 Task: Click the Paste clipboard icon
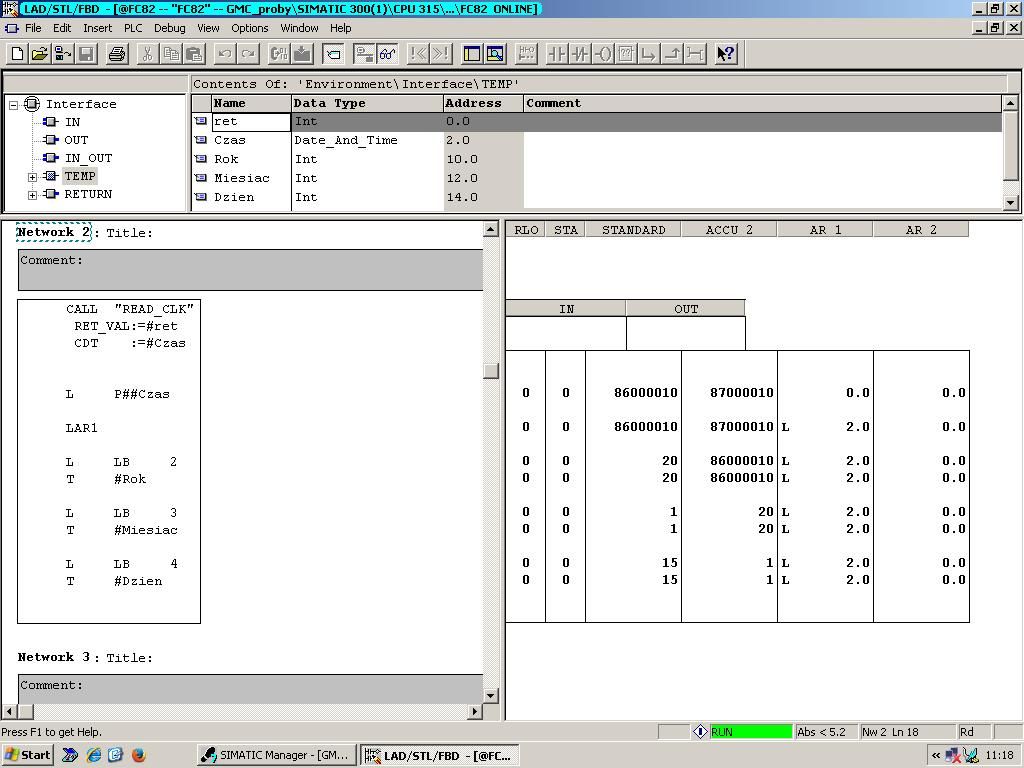[x=194, y=54]
